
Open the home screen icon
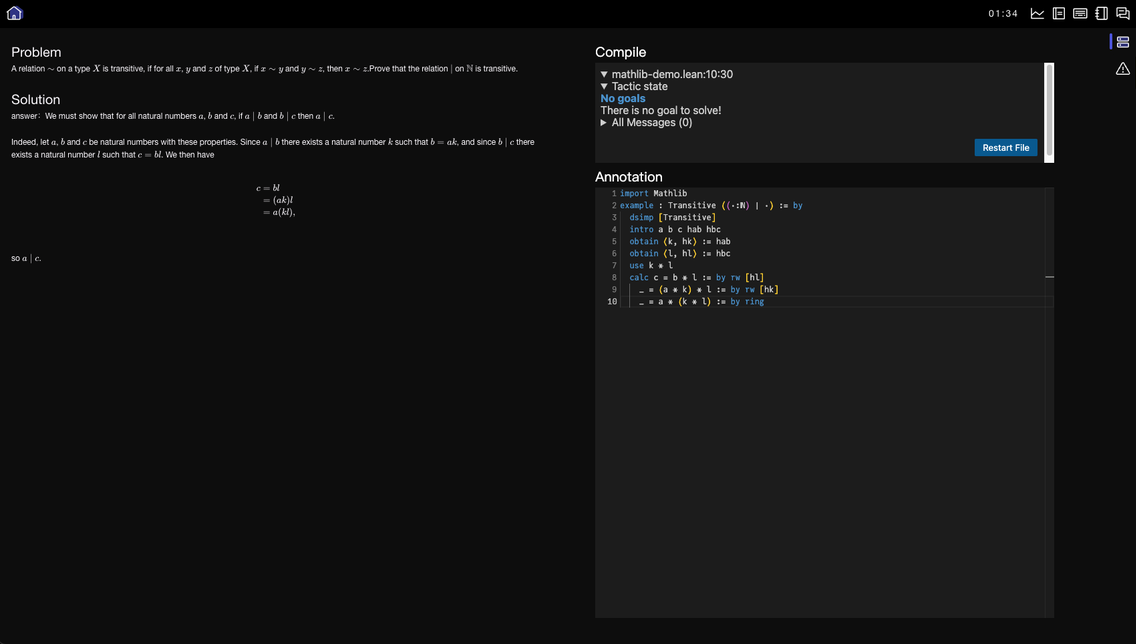pyautogui.click(x=14, y=13)
